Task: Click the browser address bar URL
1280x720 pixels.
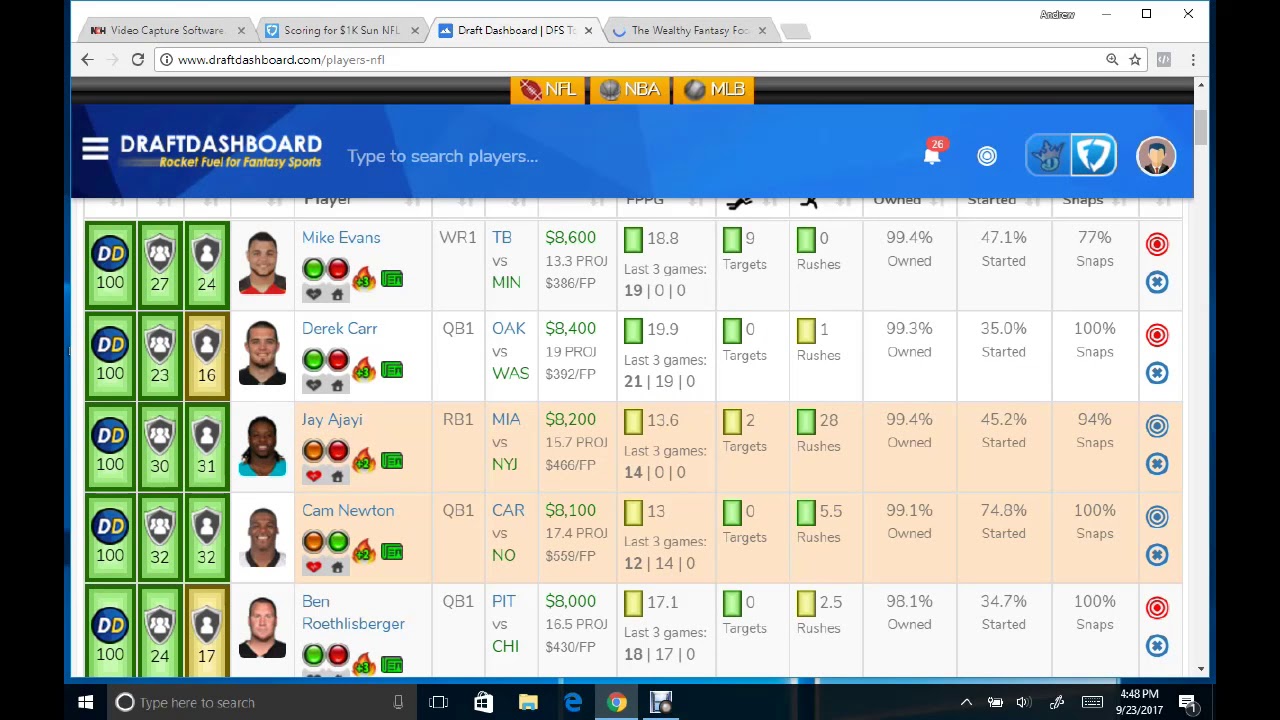Action: pyautogui.click(x=281, y=60)
